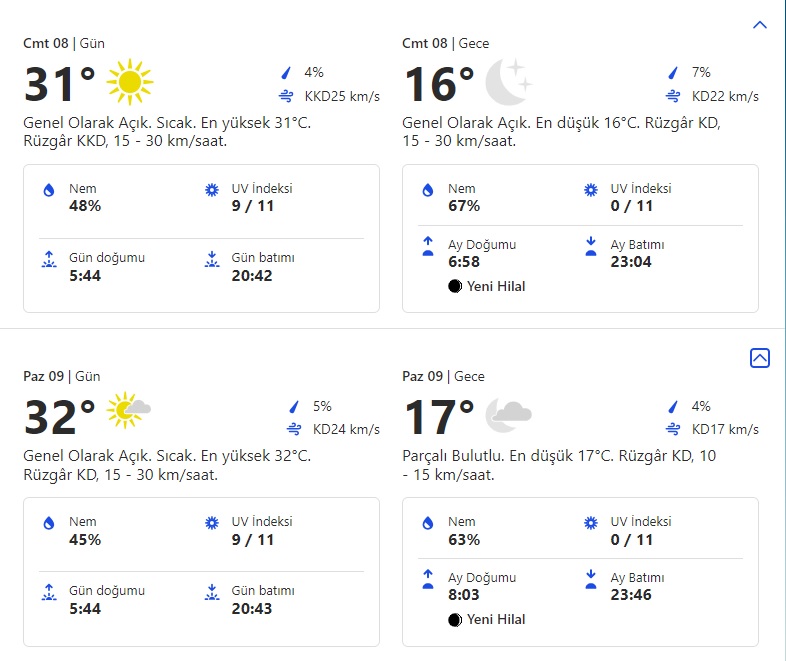Collapse the Paz 09 details with boxed chevron
Image resolution: width=786 pixels, height=661 pixels.
tap(759, 358)
